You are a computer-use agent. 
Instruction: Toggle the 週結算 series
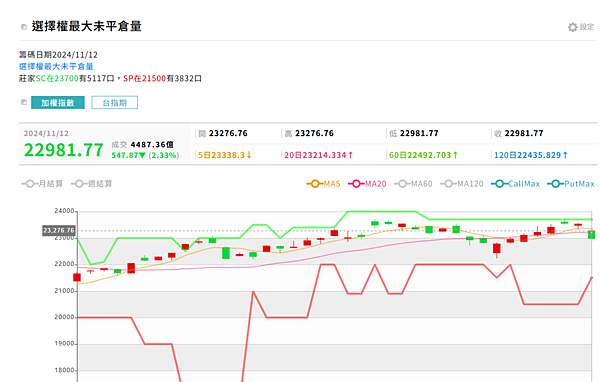pos(92,184)
